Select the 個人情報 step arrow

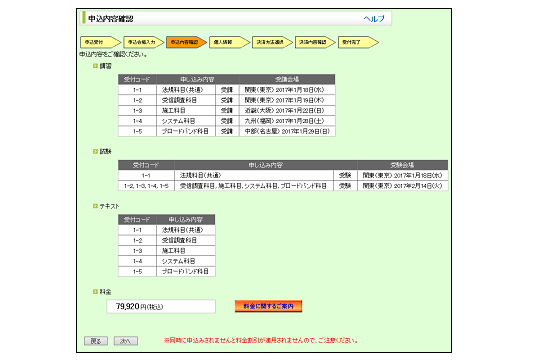click(x=229, y=42)
